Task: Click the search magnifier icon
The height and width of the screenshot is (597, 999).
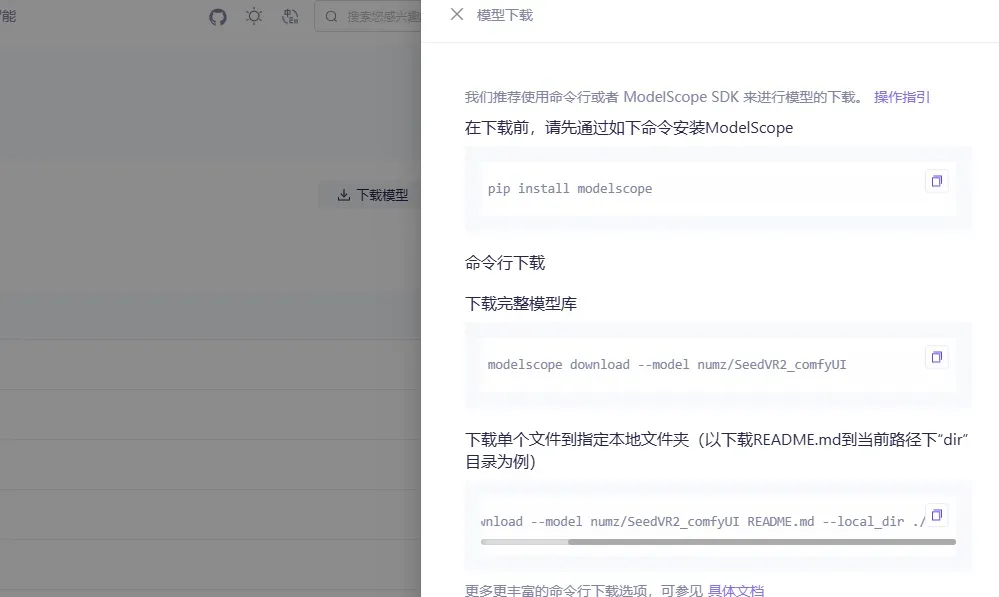Action: tap(331, 16)
